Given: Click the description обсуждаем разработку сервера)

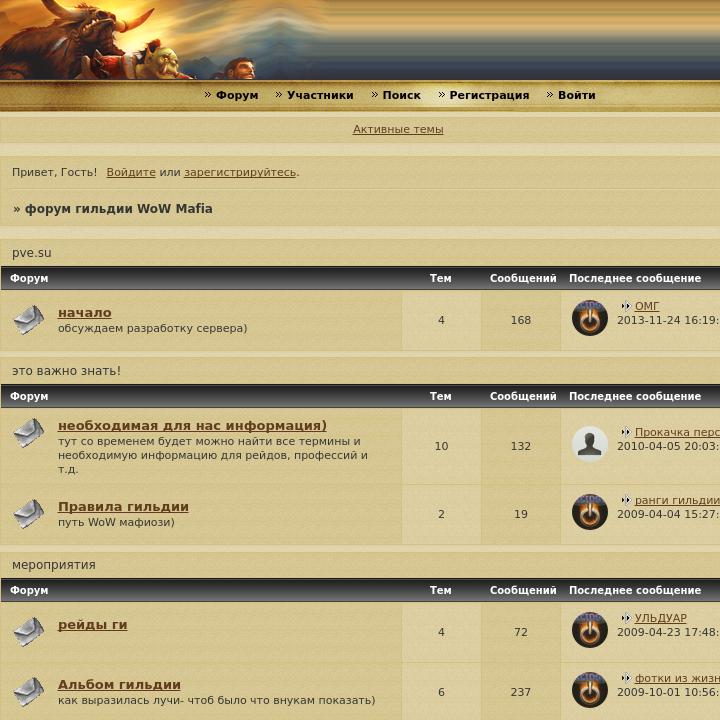Looking at the screenshot, I should (x=152, y=328).
